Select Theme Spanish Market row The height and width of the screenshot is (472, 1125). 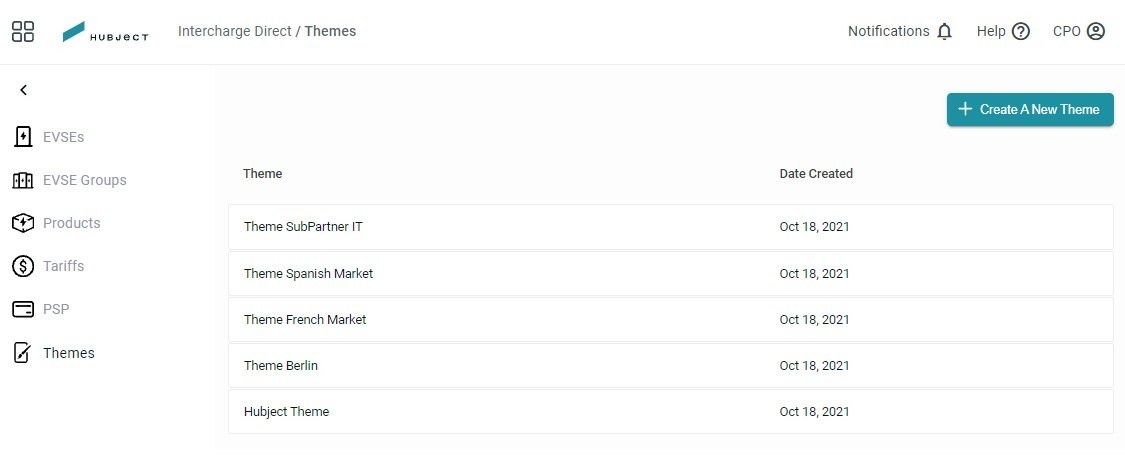point(671,273)
